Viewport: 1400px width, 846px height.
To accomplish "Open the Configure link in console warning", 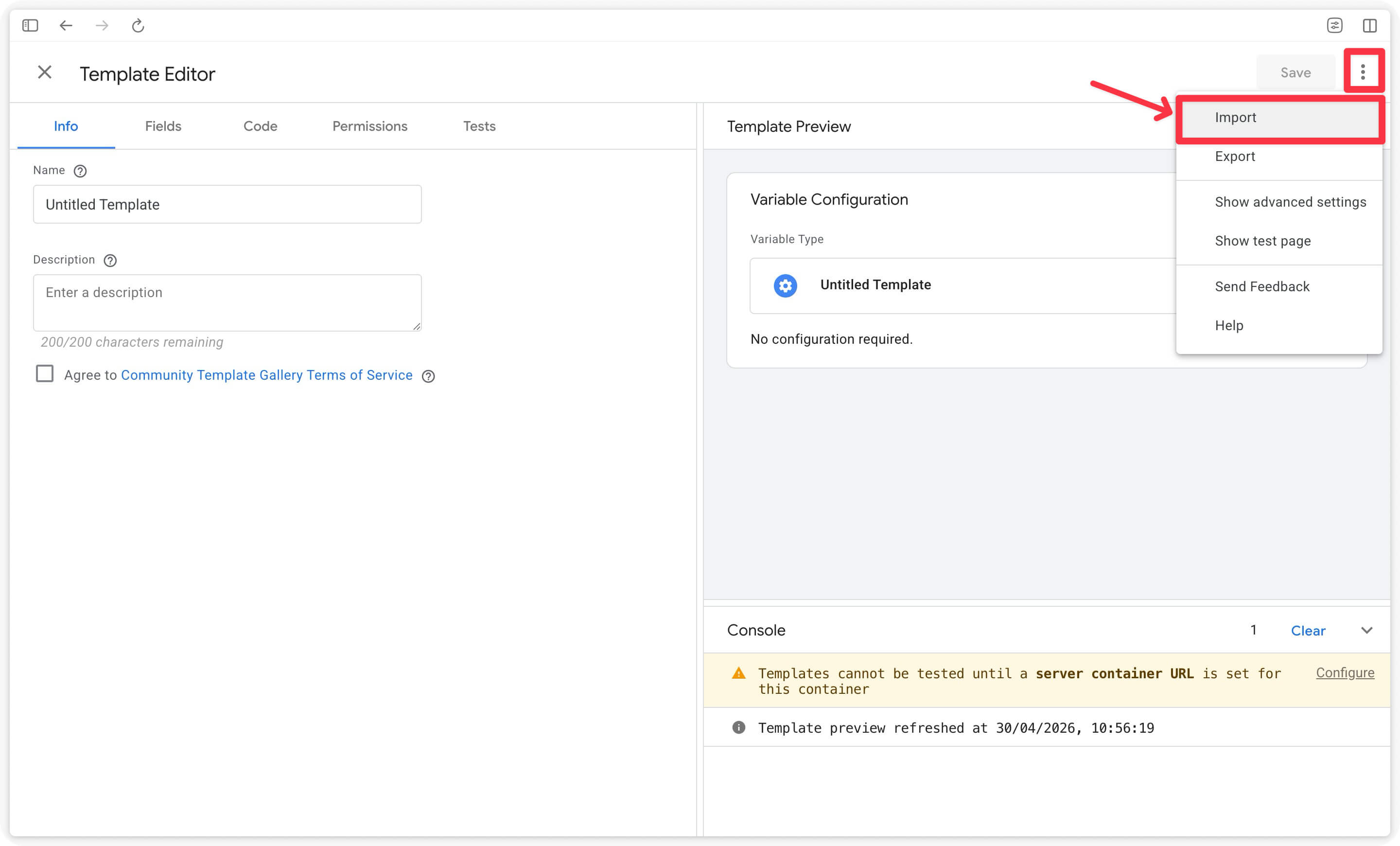I will tap(1345, 673).
